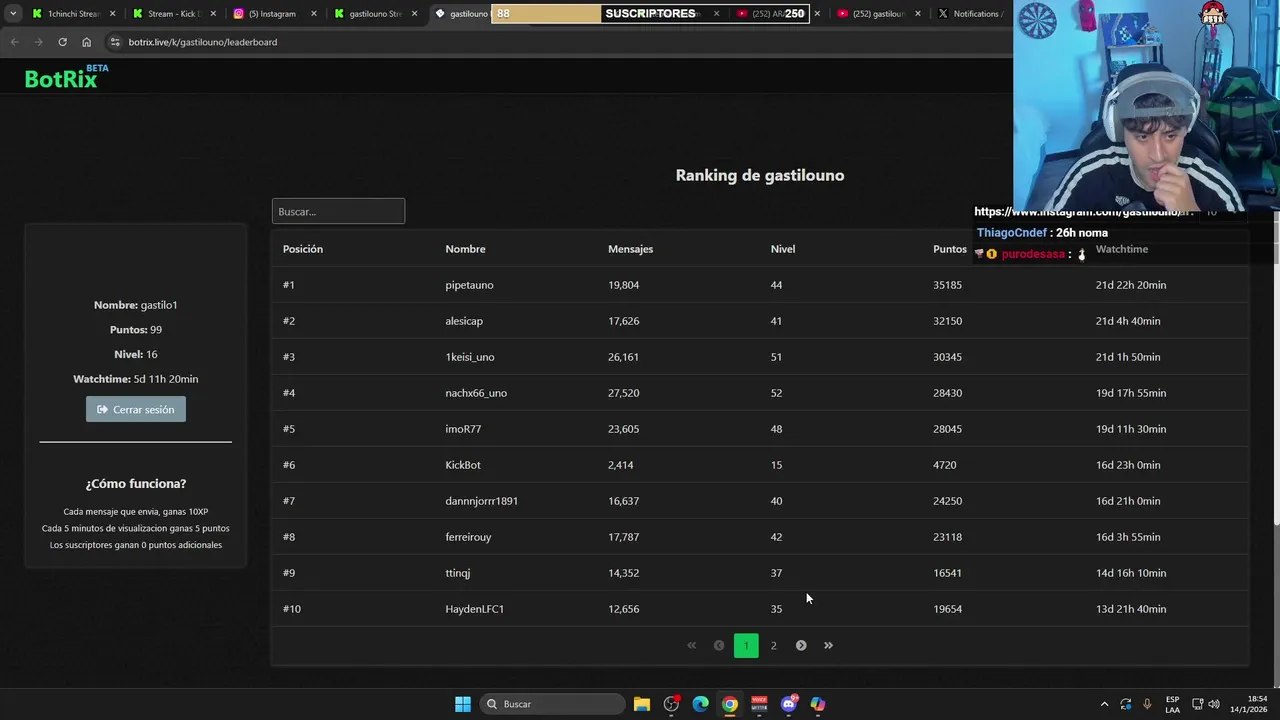This screenshot has height=720, width=1280.
Task: Click the microphone tray icon
Action: pyautogui.click(x=1147, y=704)
